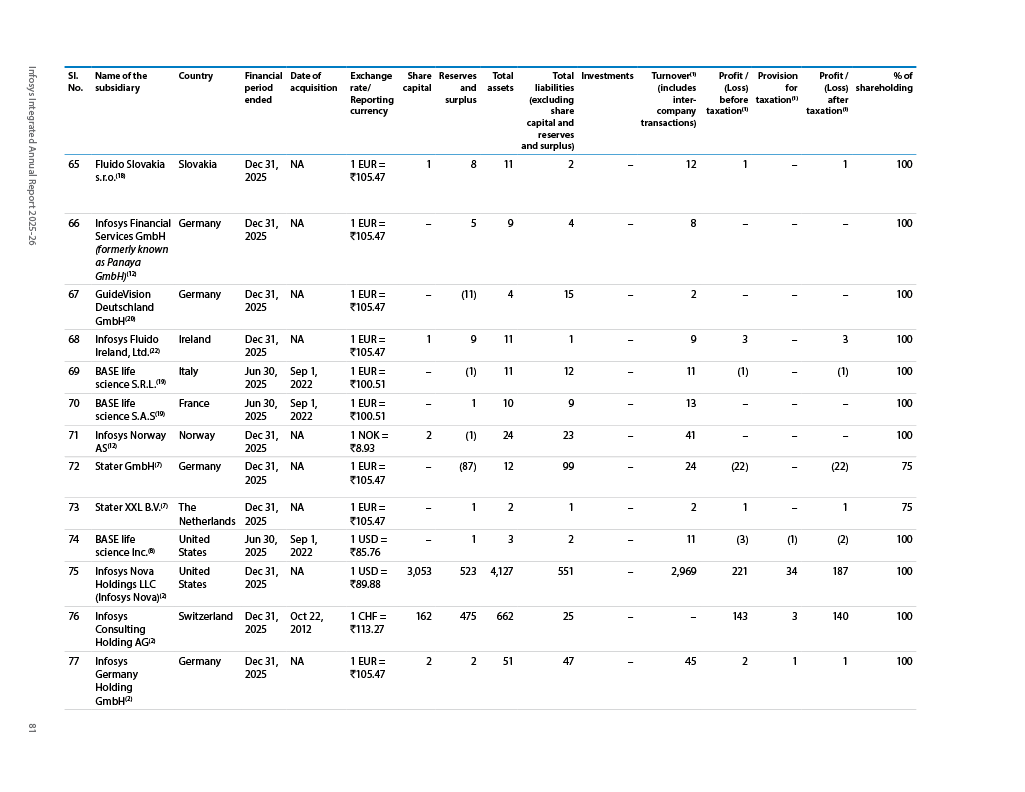Click shareholding '75' for Stater GmbH
The height and width of the screenshot is (792, 1025).
tap(907, 467)
